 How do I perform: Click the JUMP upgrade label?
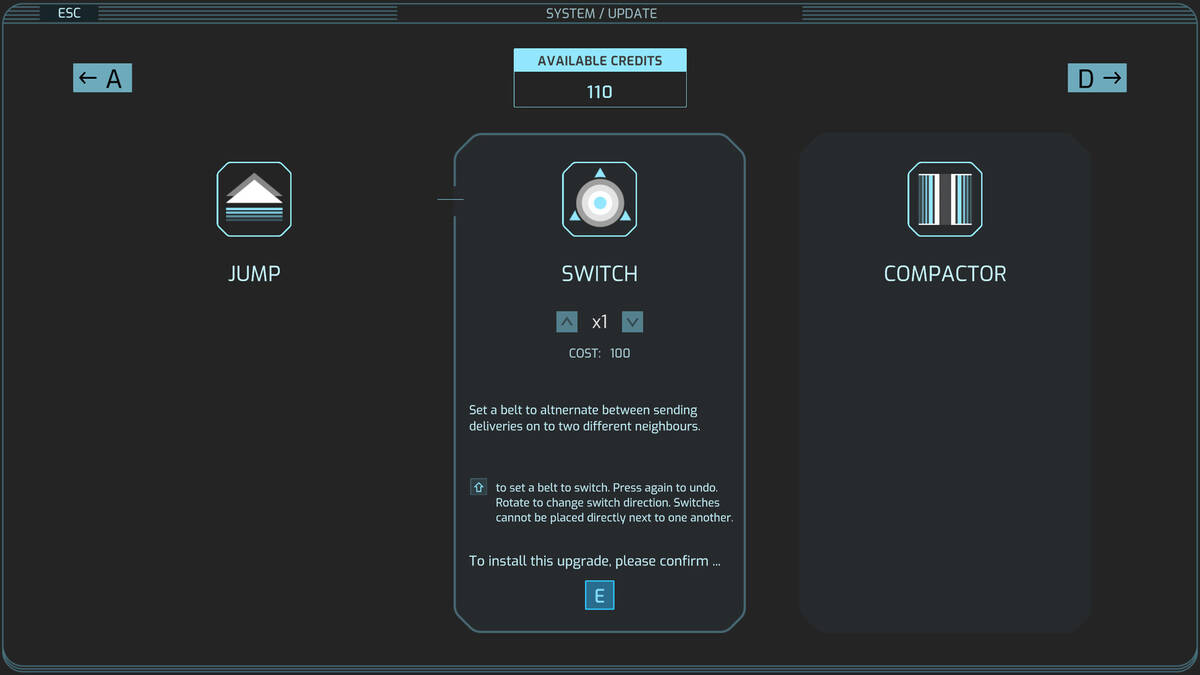[x=254, y=273]
